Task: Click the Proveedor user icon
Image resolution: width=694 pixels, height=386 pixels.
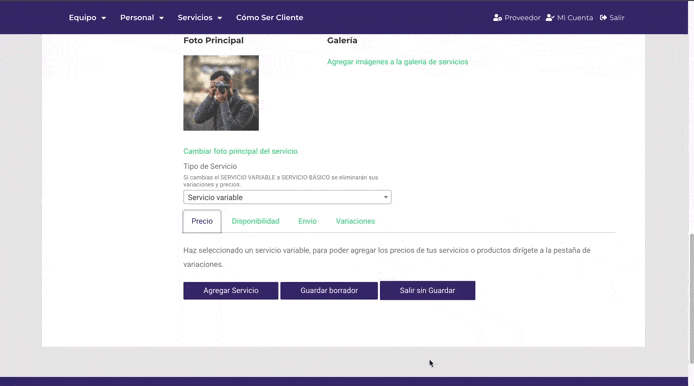Action: pos(497,18)
